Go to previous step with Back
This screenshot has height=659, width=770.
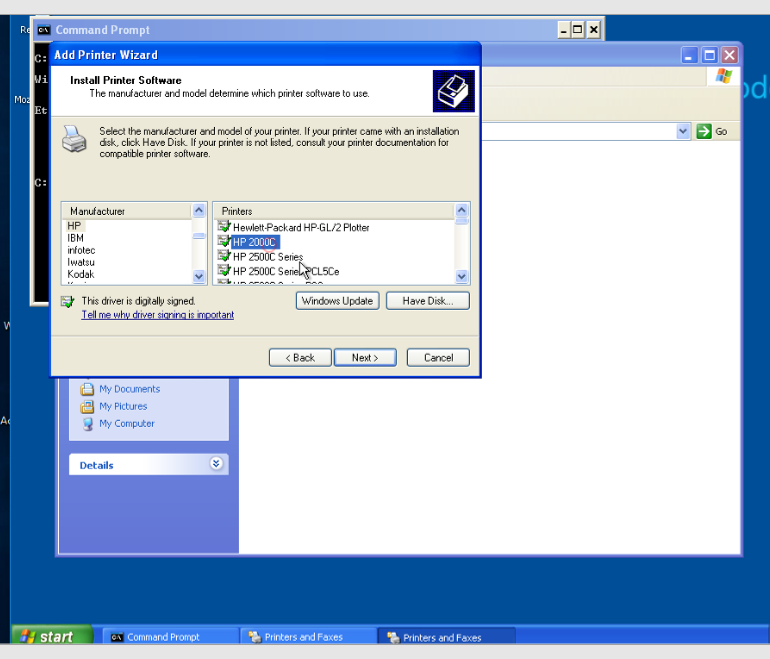(300, 358)
